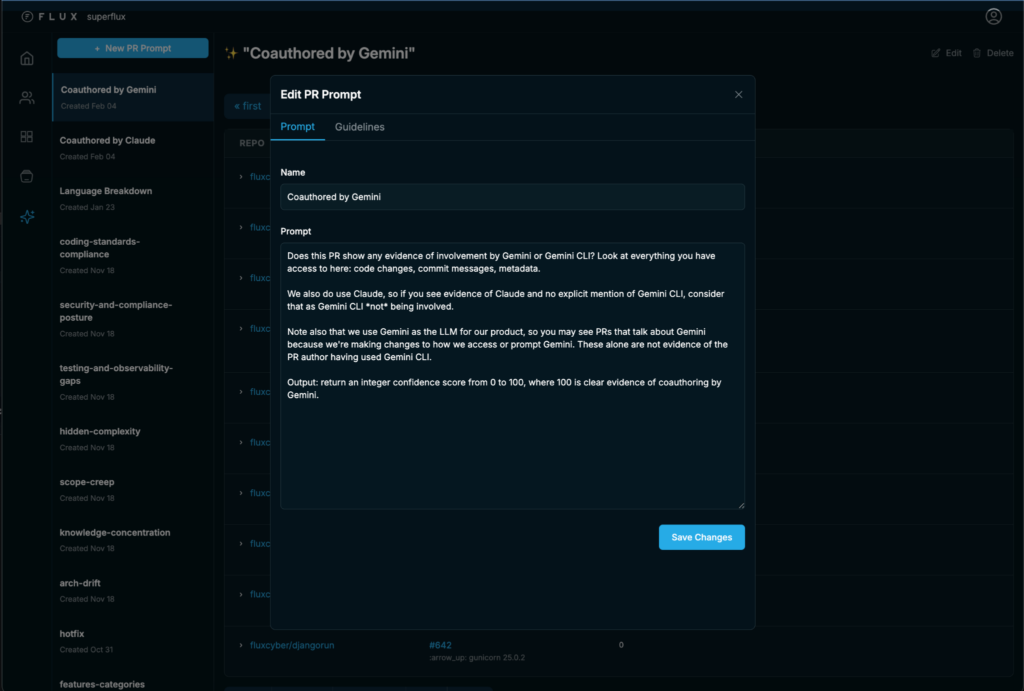Image resolution: width=1024 pixels, height=691 pixels.
Task: Open the repository bucket icon in sidebar
Action: click(27, 176)
